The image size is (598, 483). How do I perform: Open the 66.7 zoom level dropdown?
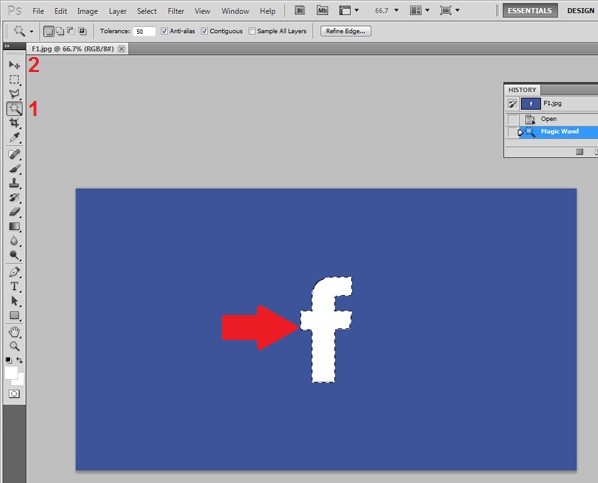pos(396,10)
